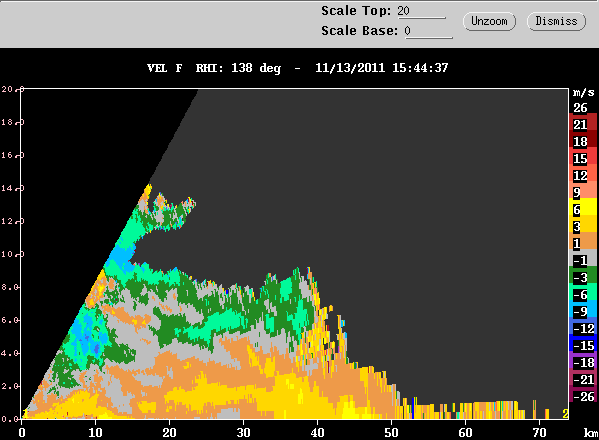Click the 16.0 height axis label

click(13, 155)
